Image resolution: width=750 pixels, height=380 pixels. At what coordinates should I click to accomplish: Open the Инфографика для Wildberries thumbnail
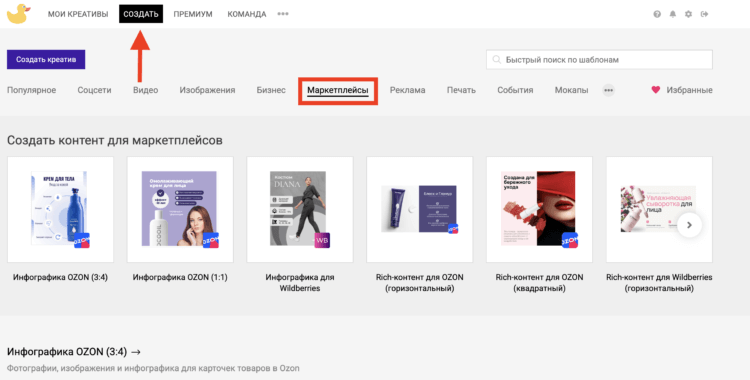300,209
